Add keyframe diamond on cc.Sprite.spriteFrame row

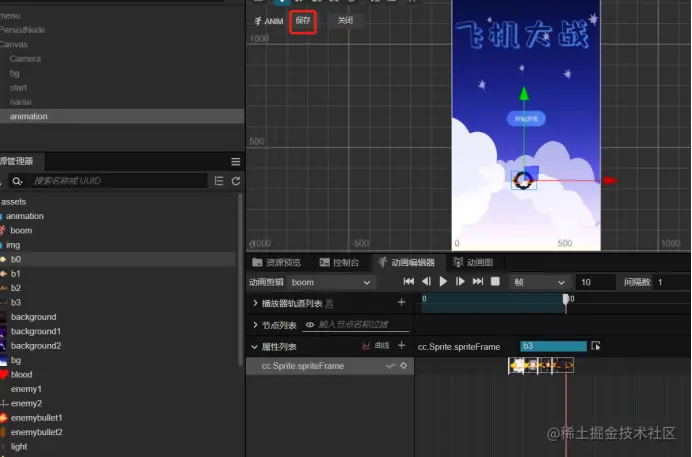click(x=403, y=366)
